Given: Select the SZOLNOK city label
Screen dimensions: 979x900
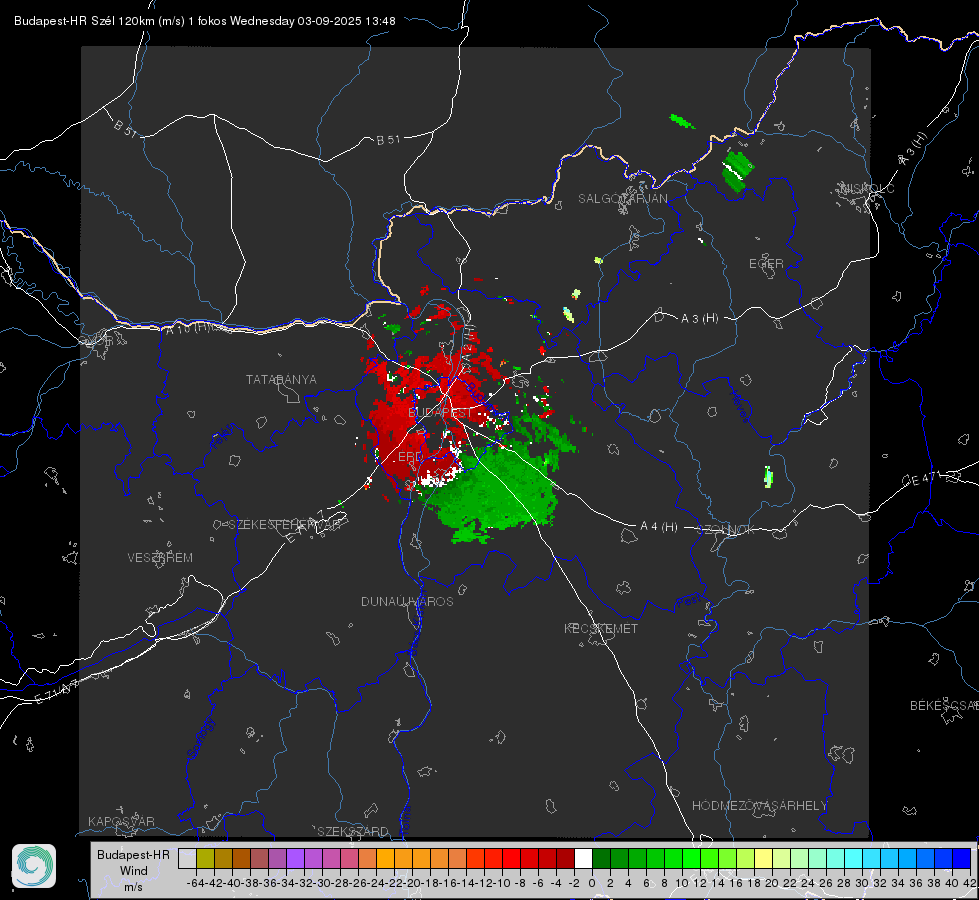Looking at the screenshot, I should [x=726, y=530].
